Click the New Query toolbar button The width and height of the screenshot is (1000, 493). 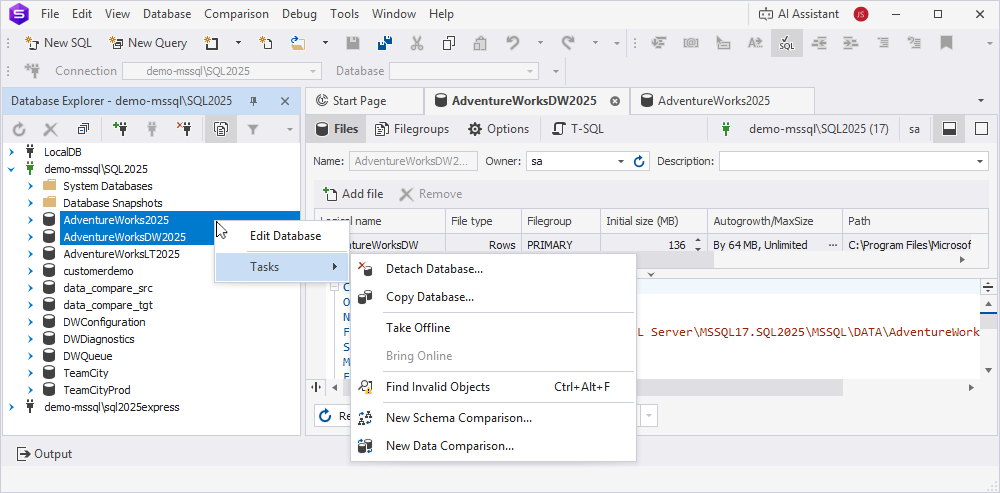[x=148, y=43]
